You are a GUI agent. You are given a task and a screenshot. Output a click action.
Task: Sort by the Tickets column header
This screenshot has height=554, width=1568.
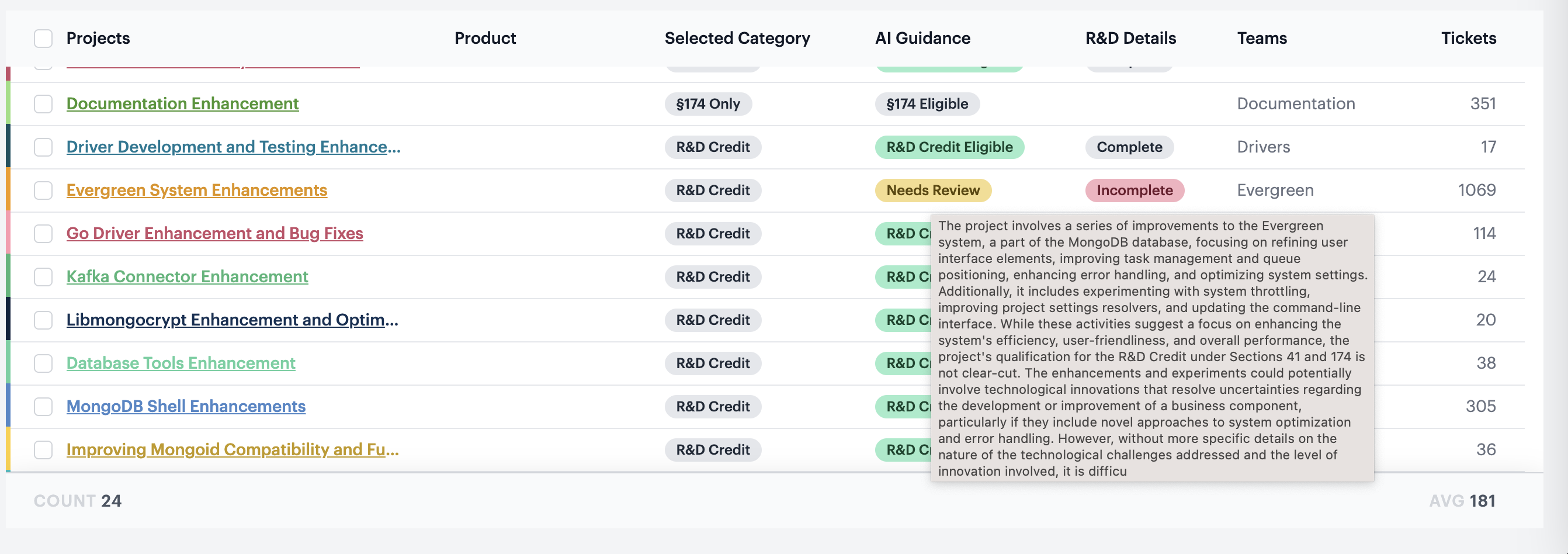click(x=1468, y=38)
